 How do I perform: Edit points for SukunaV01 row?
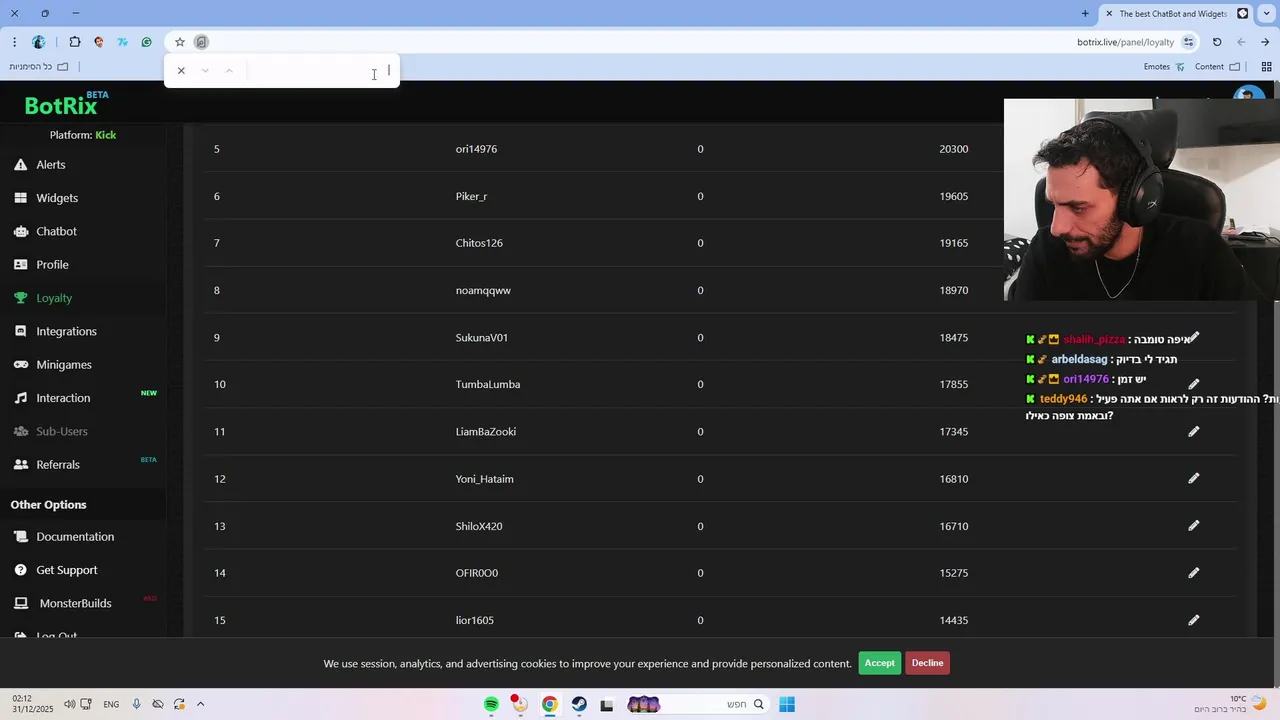[1193, 337]
